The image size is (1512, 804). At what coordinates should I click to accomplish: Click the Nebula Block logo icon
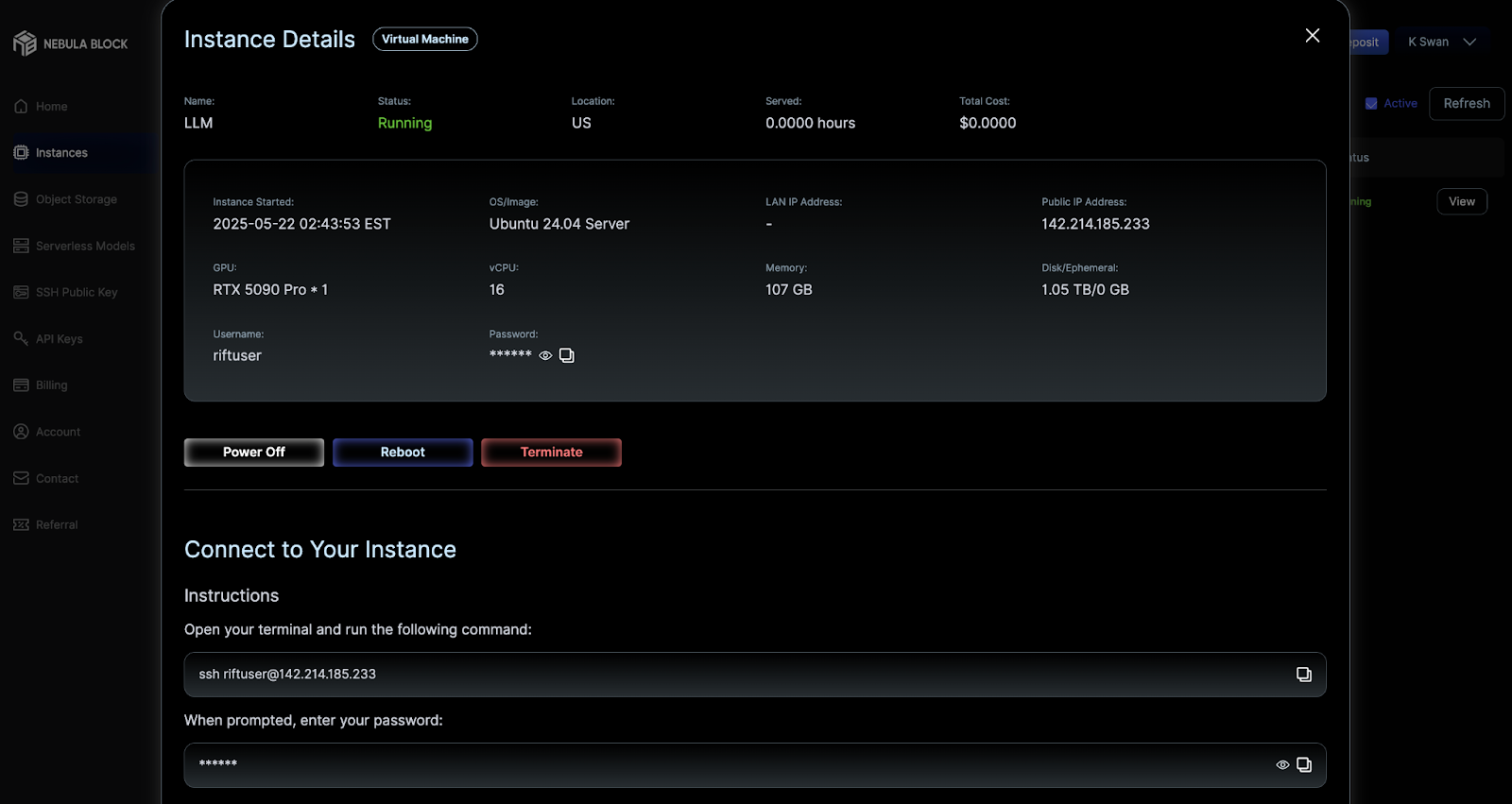point(25,43)
